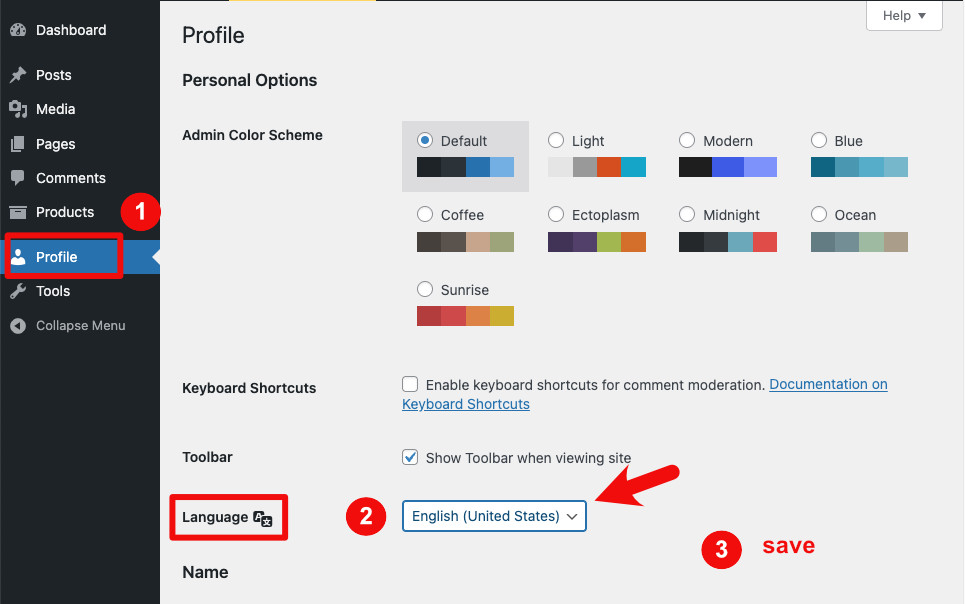Uncheck Show Toolbar when viewing site

point(410,457)
